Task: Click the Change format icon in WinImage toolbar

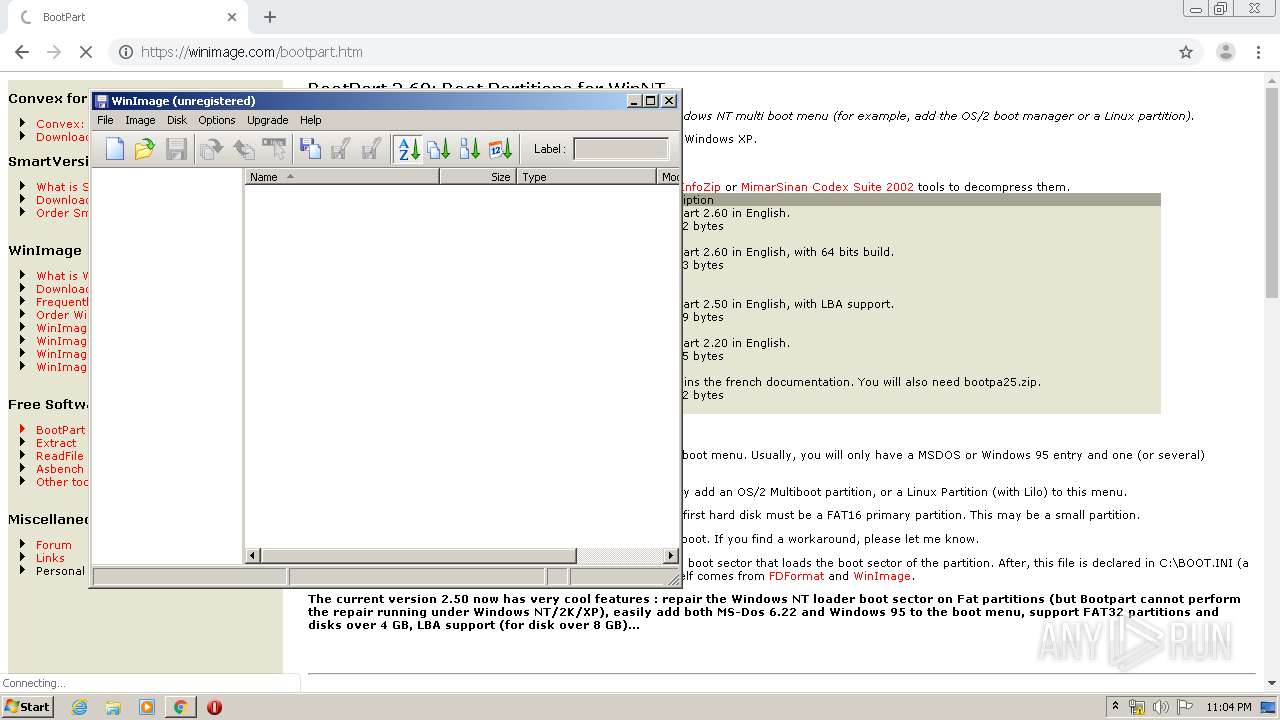Action: (274, 149)
